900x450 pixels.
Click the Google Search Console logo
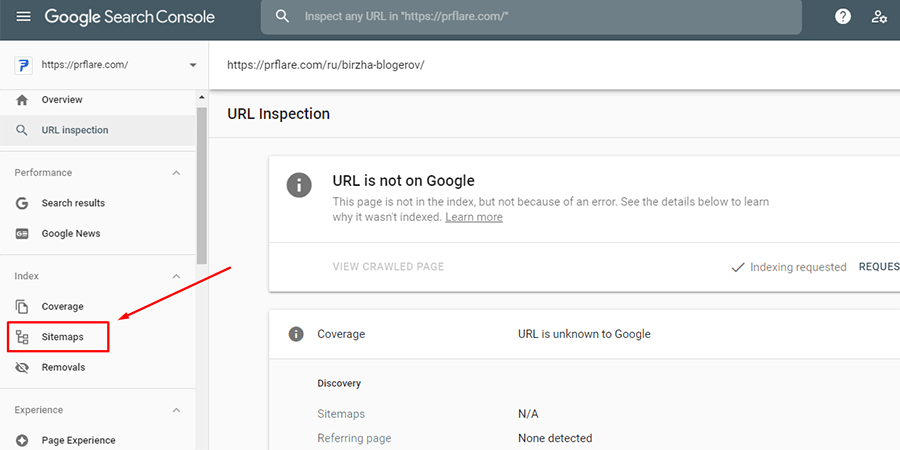[x=130, y=17]
